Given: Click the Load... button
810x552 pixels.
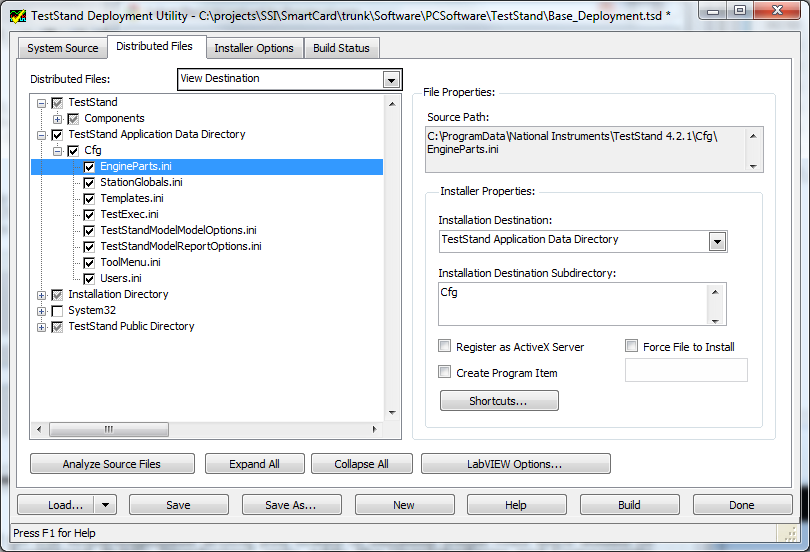Looking at the screenshot, I should 56,505.
